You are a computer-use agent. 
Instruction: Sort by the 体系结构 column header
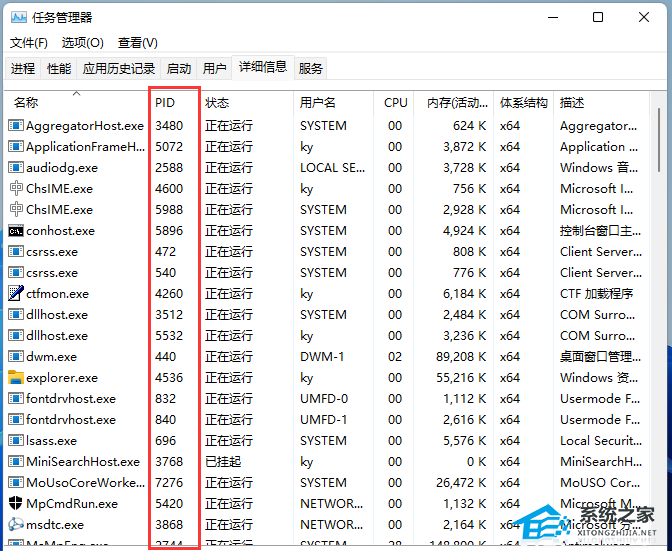click(523, 102)
